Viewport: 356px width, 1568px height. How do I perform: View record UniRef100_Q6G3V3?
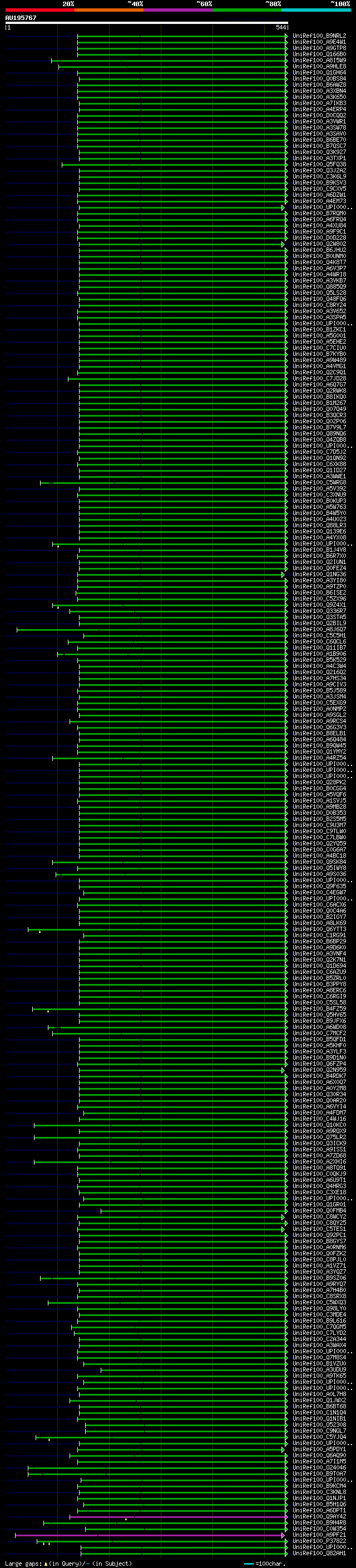tap(319, 728)
